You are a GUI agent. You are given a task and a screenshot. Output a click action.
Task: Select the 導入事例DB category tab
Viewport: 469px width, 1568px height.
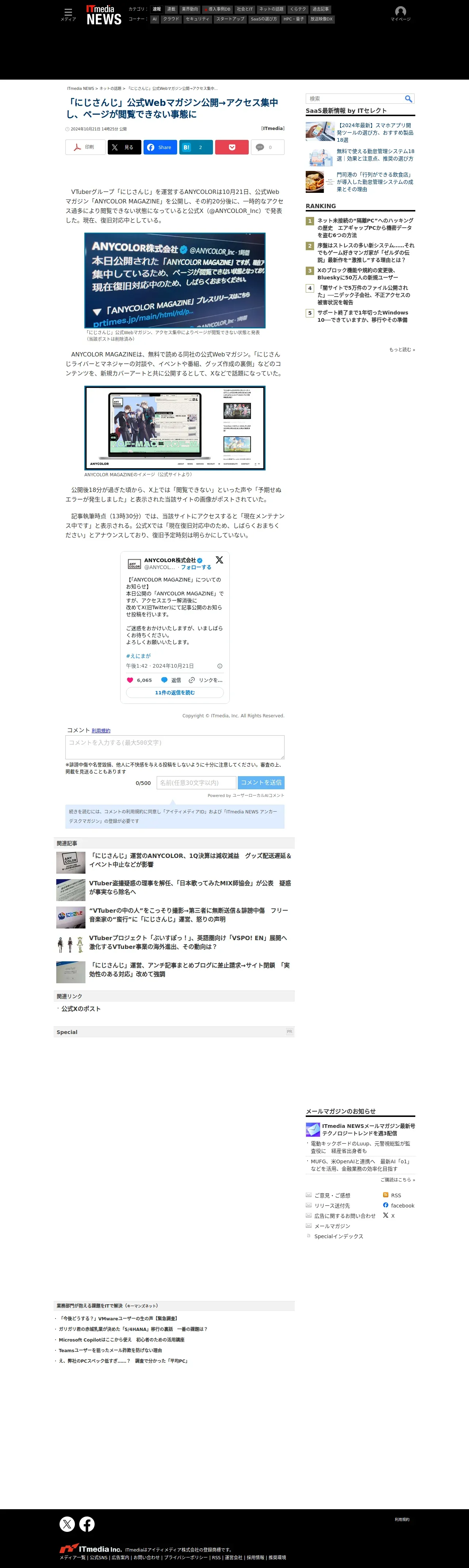click(x=217, y=9)
